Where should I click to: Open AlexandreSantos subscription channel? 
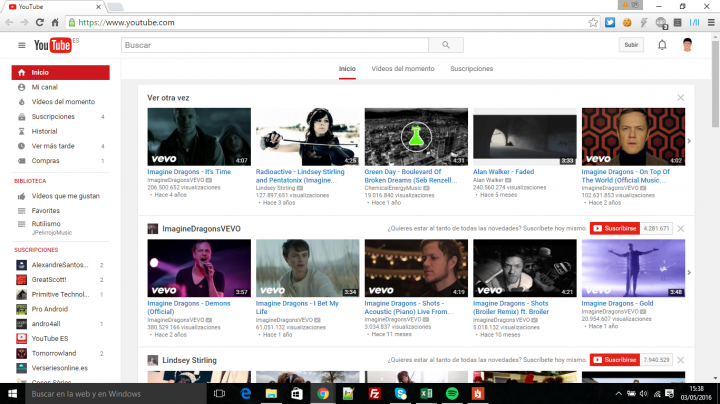[61, 265]
